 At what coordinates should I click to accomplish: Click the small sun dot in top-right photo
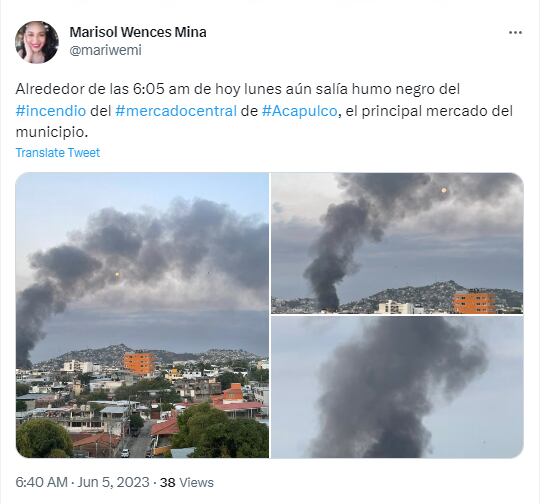coord(444,190)
